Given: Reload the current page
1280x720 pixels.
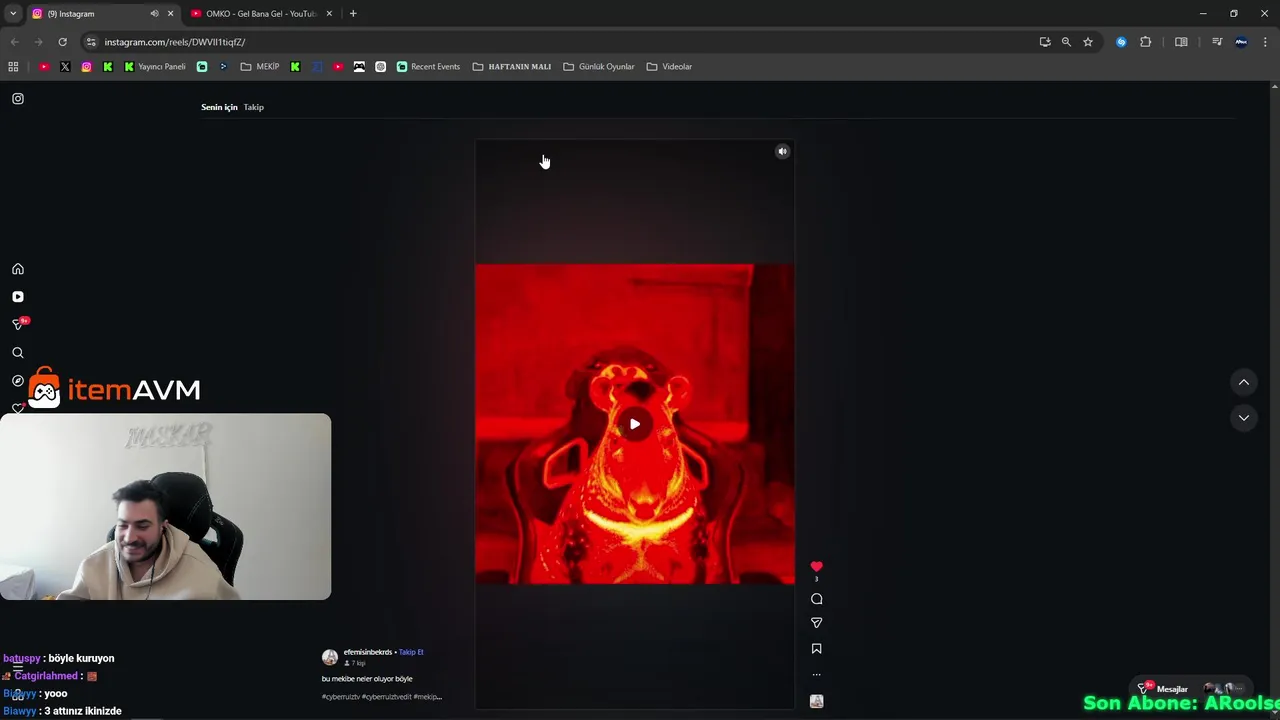Looking at the screenshot, I should click(x=62, y=42).
